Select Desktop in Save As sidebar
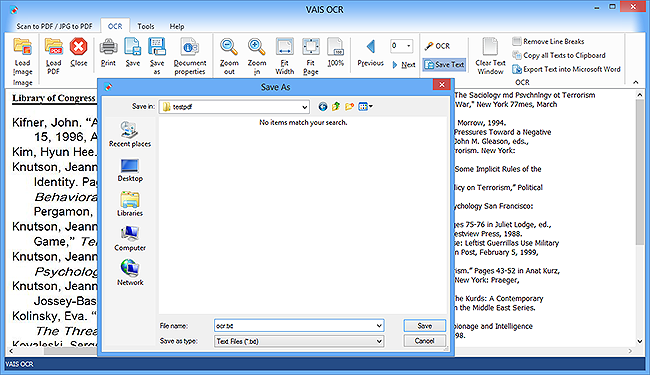The width and height of the screenshot is (650, 375). (x=130, y=170)
